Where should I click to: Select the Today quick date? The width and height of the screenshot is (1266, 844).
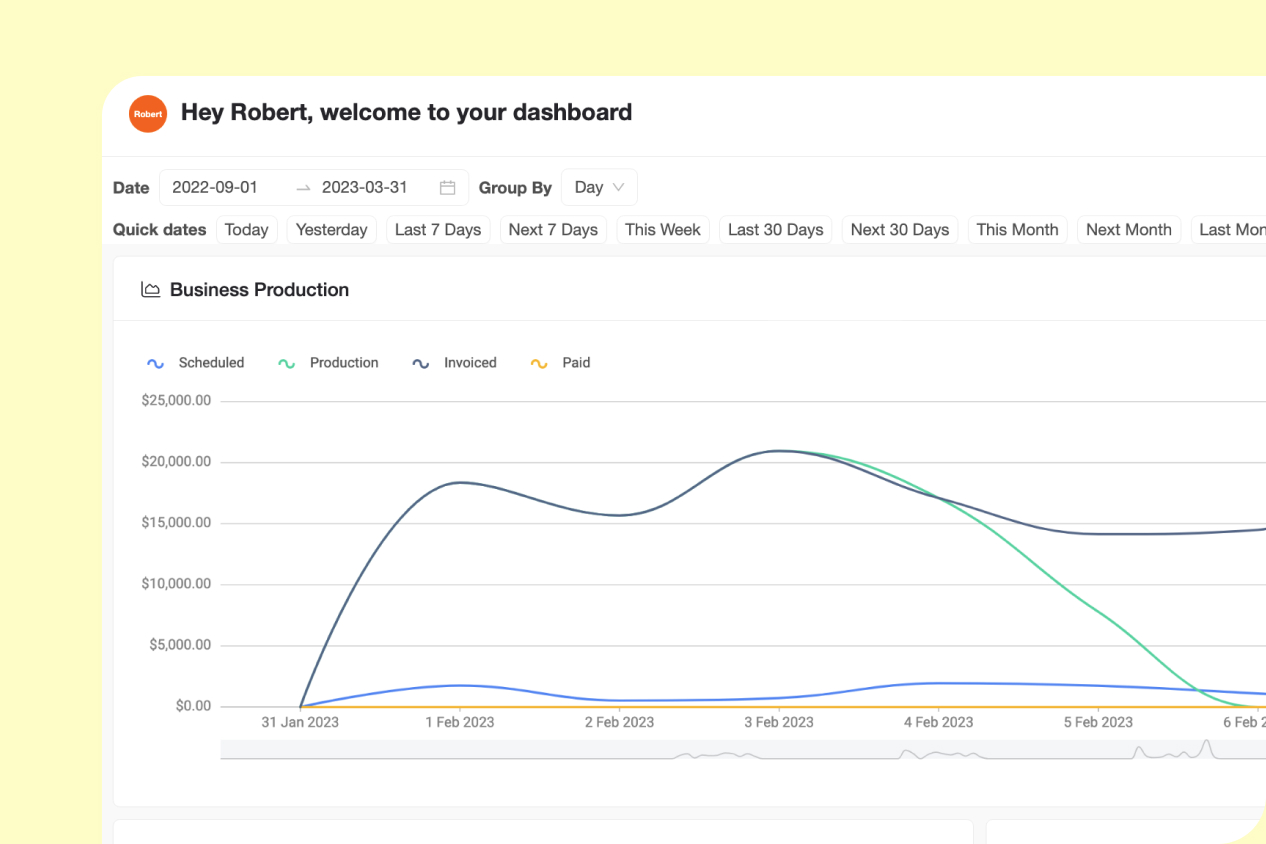[246, 230]
